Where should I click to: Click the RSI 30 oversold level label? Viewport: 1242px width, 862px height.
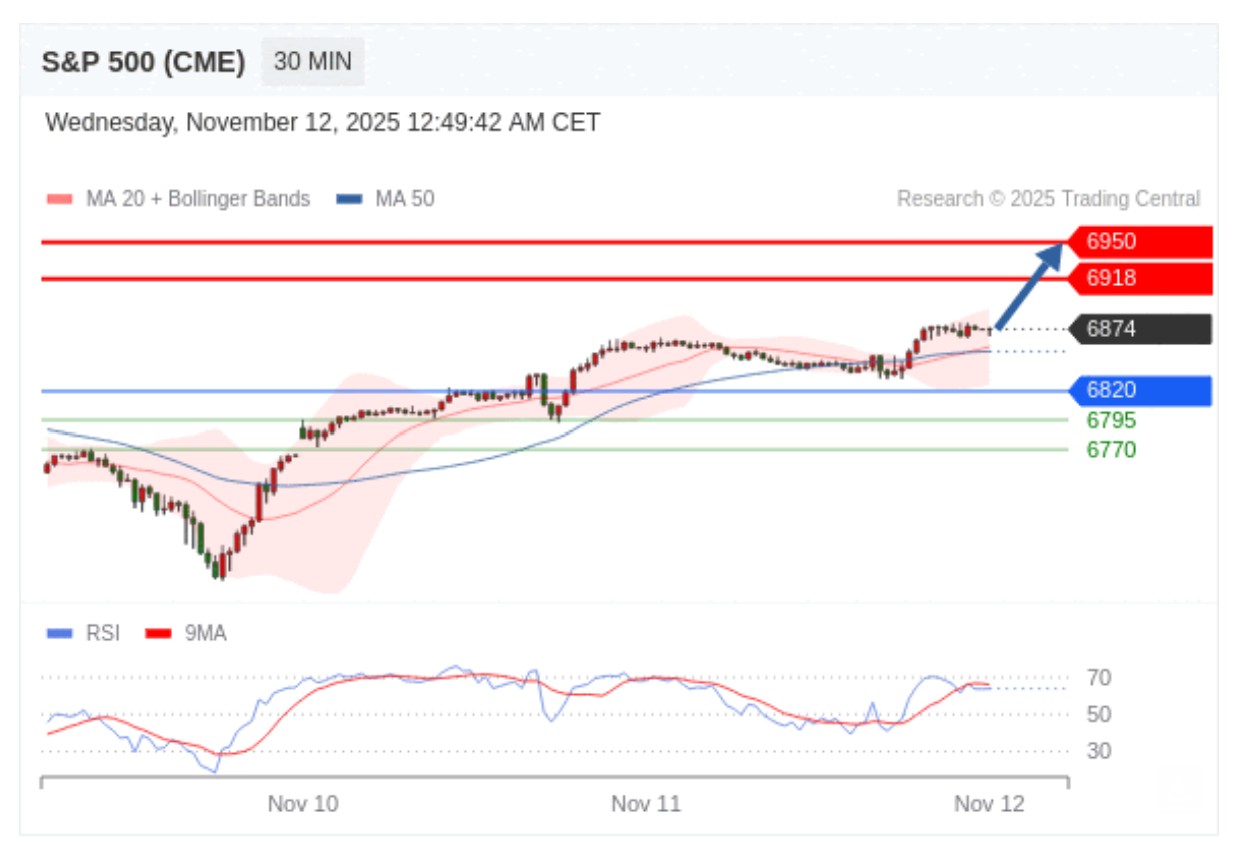click(1099, 750)
